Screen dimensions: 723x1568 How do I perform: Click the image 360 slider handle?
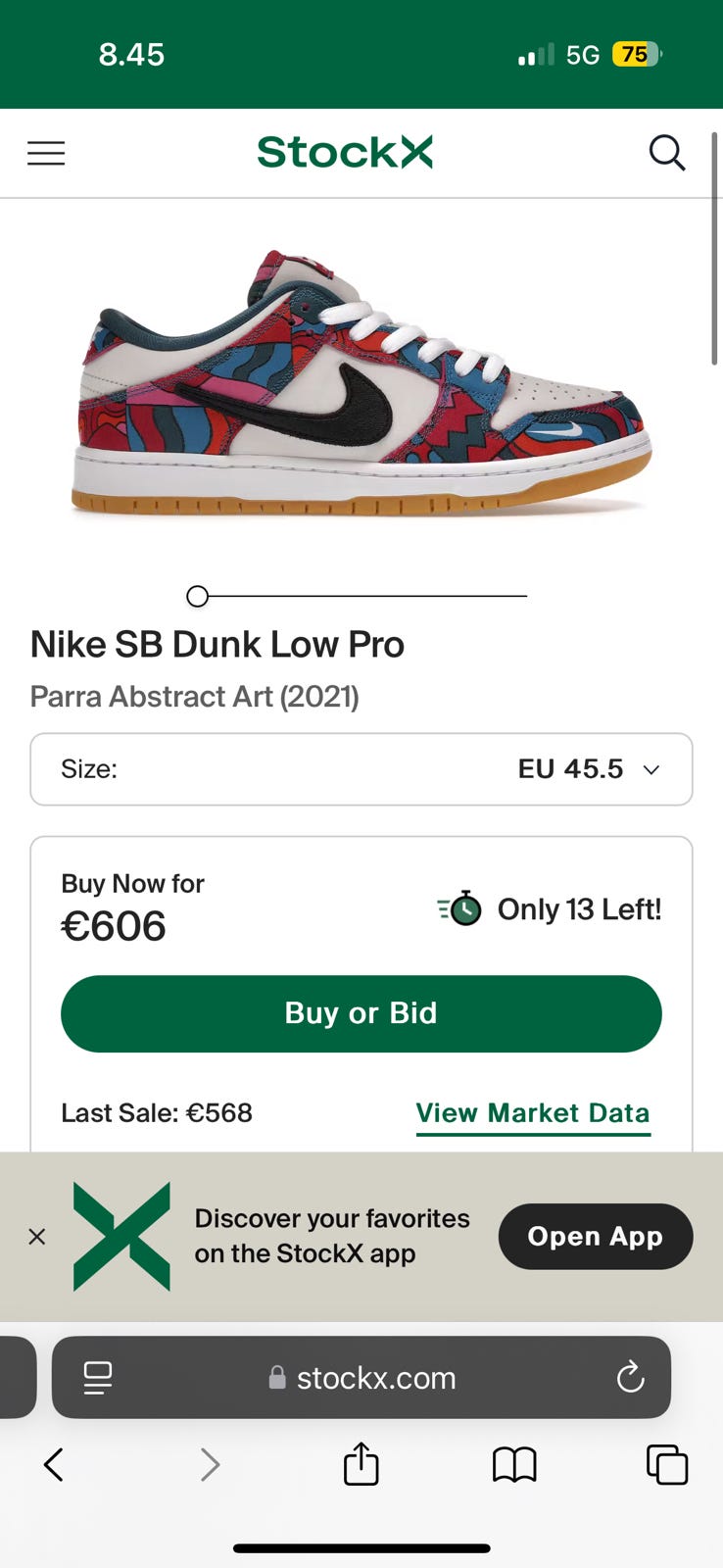pyautogui.click(x=197, y=596)
